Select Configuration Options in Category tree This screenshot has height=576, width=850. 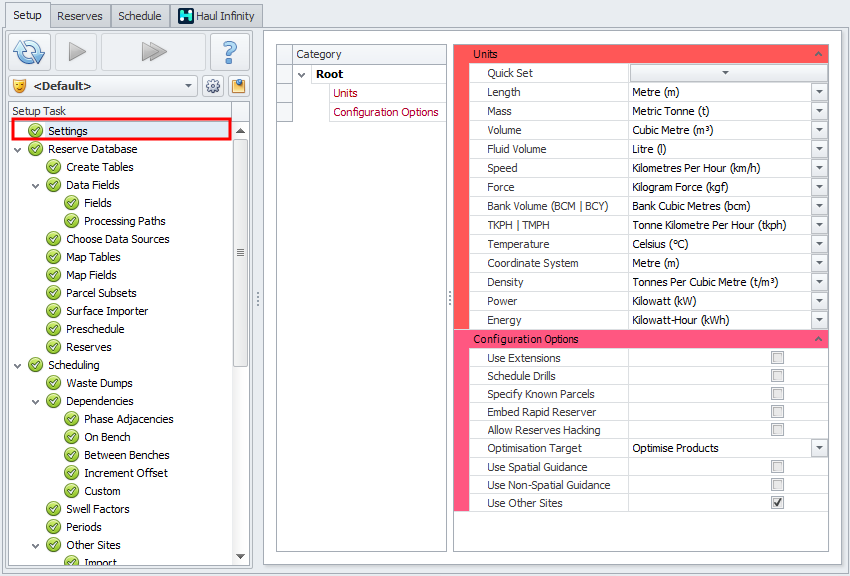point(385,112)
